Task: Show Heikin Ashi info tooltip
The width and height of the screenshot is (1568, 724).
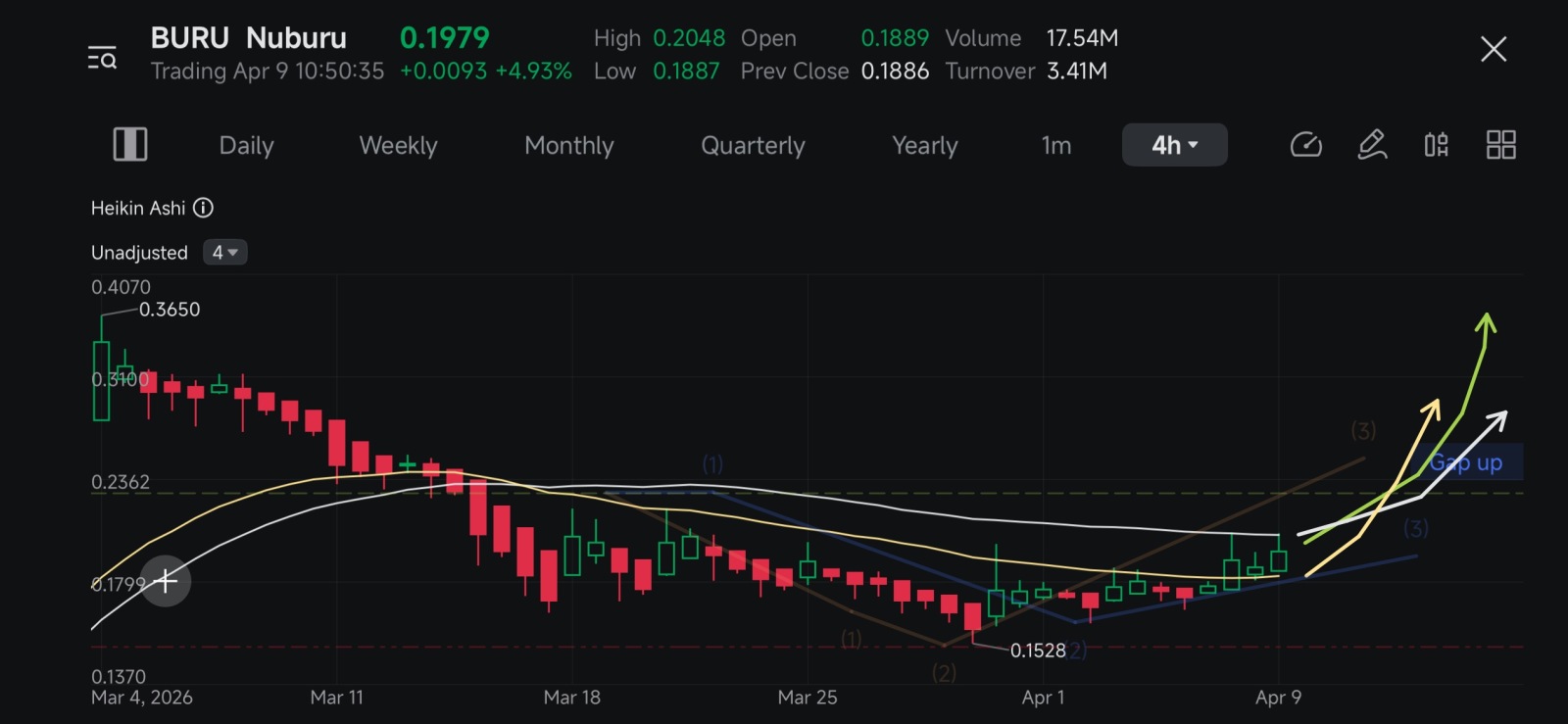Action: (203, 208)
